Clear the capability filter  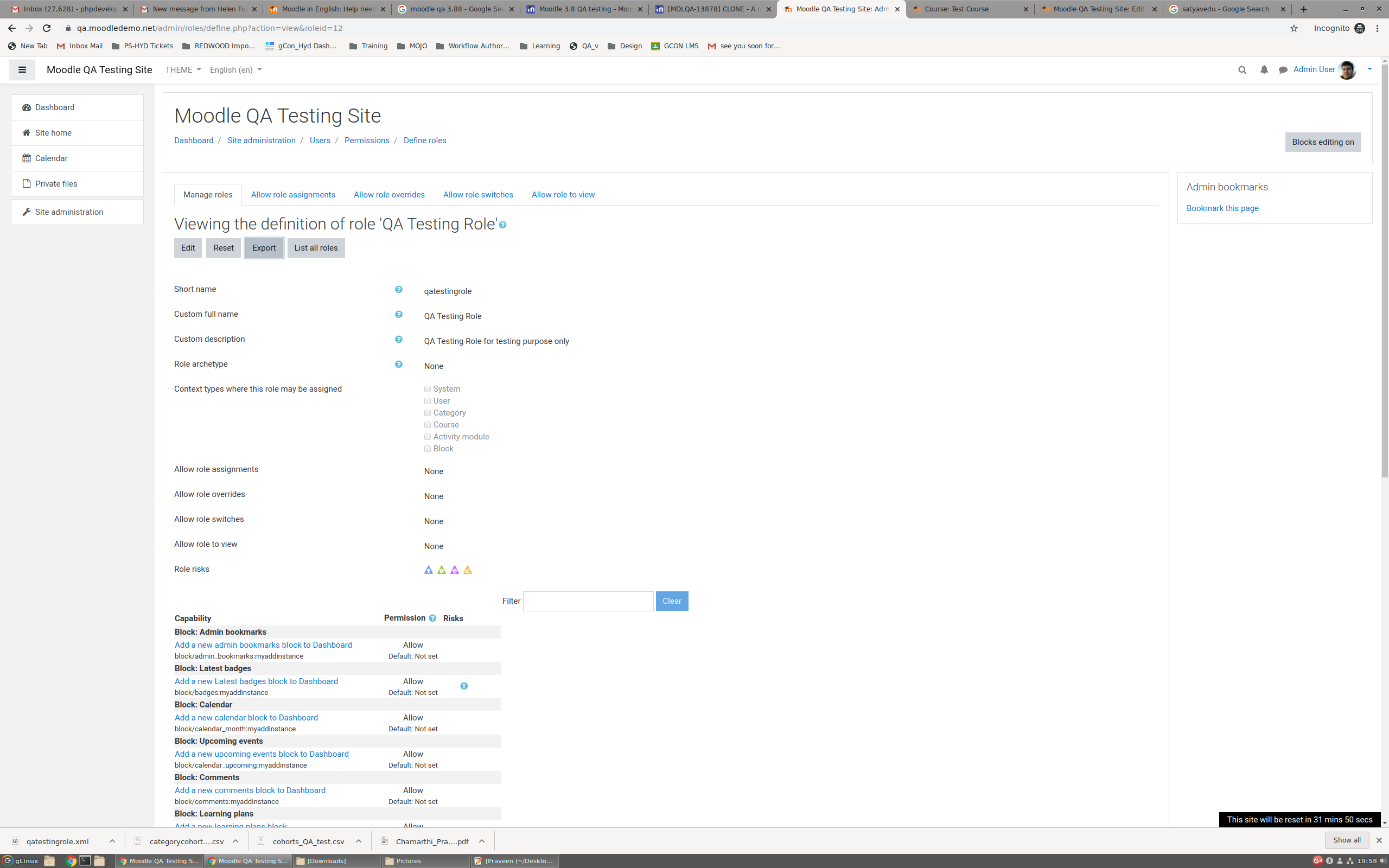[672, 601]
